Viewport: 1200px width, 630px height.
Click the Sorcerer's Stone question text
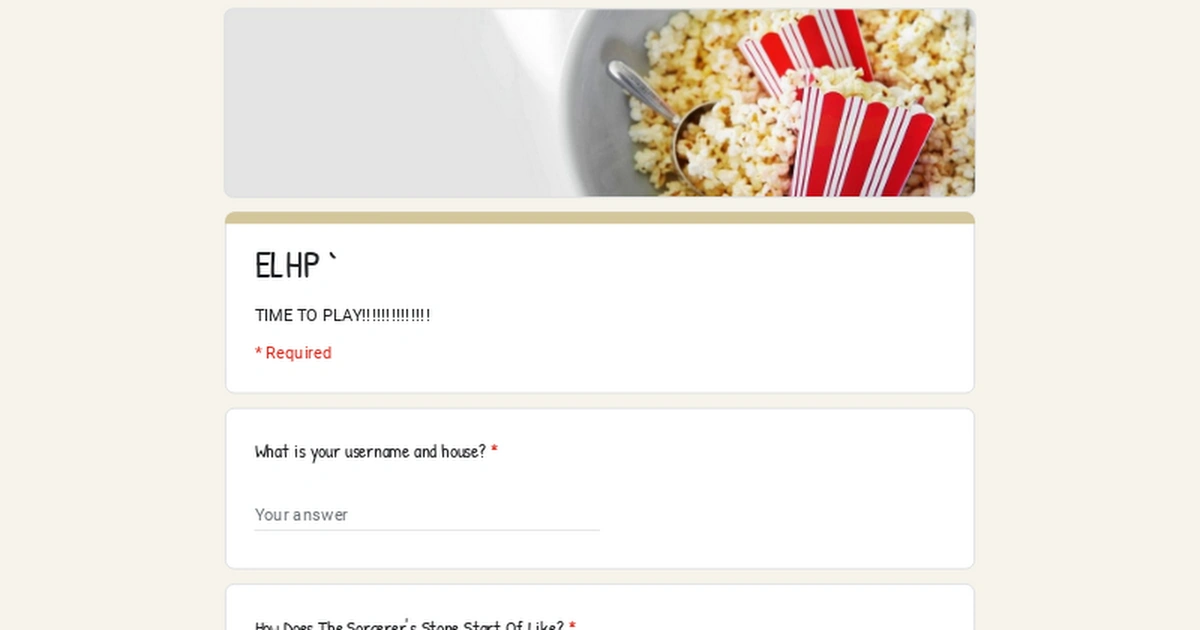click(409, 626)
